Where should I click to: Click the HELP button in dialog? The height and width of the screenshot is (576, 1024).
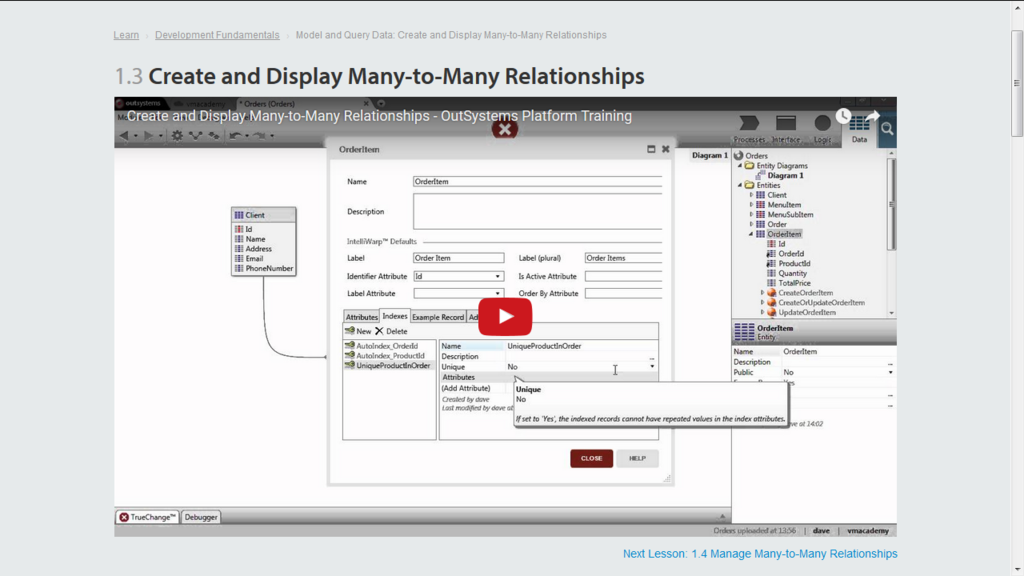coord(637,458)
